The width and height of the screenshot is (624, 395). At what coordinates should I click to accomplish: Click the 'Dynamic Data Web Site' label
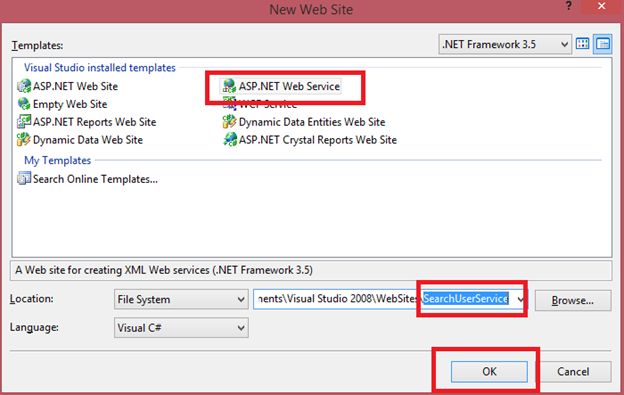88,140
